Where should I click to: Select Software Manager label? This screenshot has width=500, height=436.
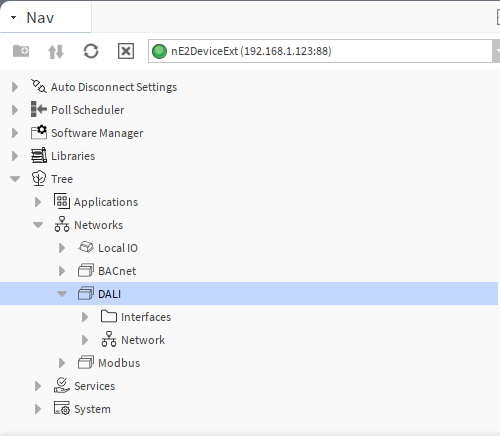tap(97, 133)
